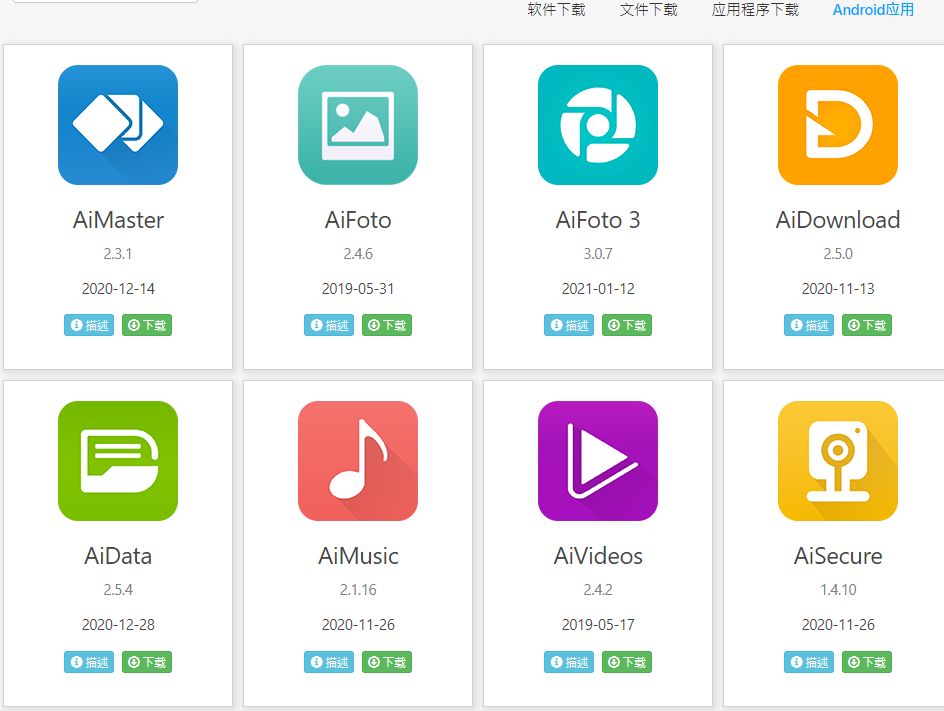Select the Android应用 tab
944x711 pixels.
(873, 10)
